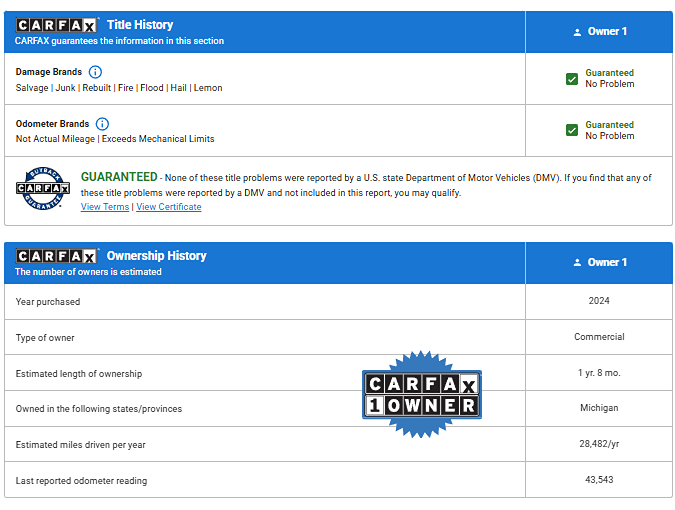Click the Odometer Brands green guaranteed checkmark

[x=572, y=130]
